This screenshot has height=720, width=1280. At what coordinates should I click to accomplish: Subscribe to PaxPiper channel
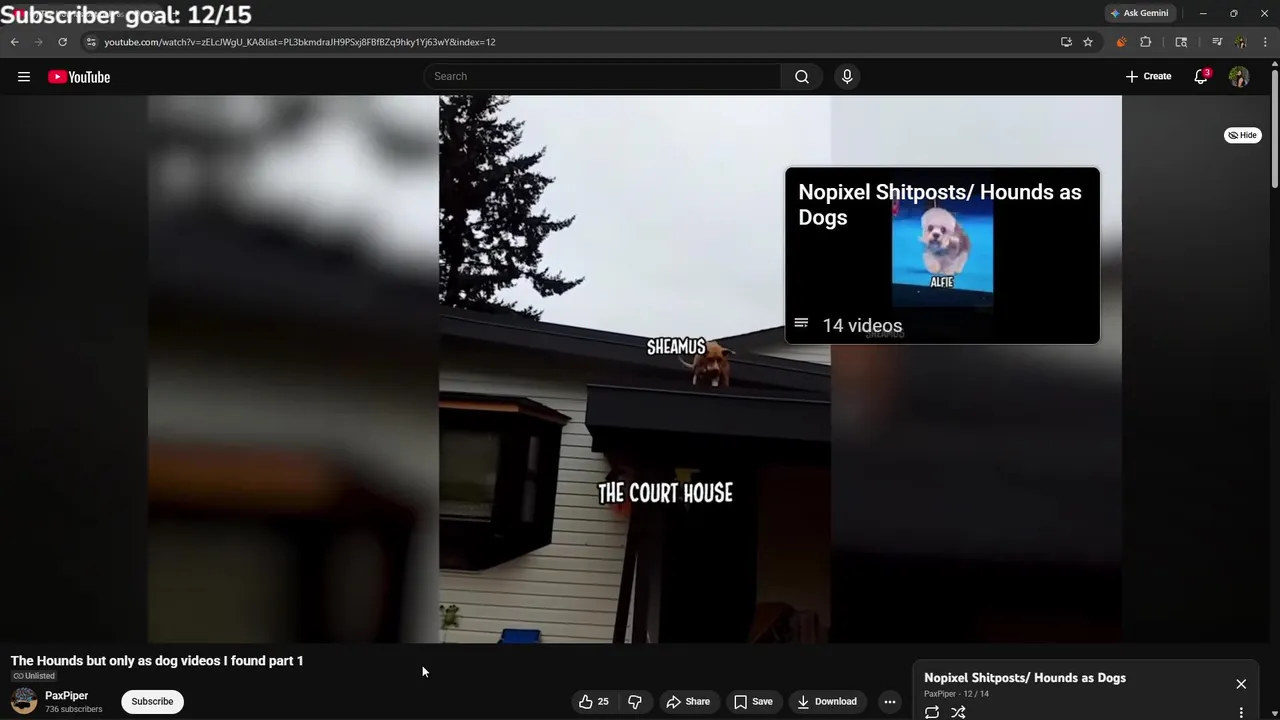[152, 702]
